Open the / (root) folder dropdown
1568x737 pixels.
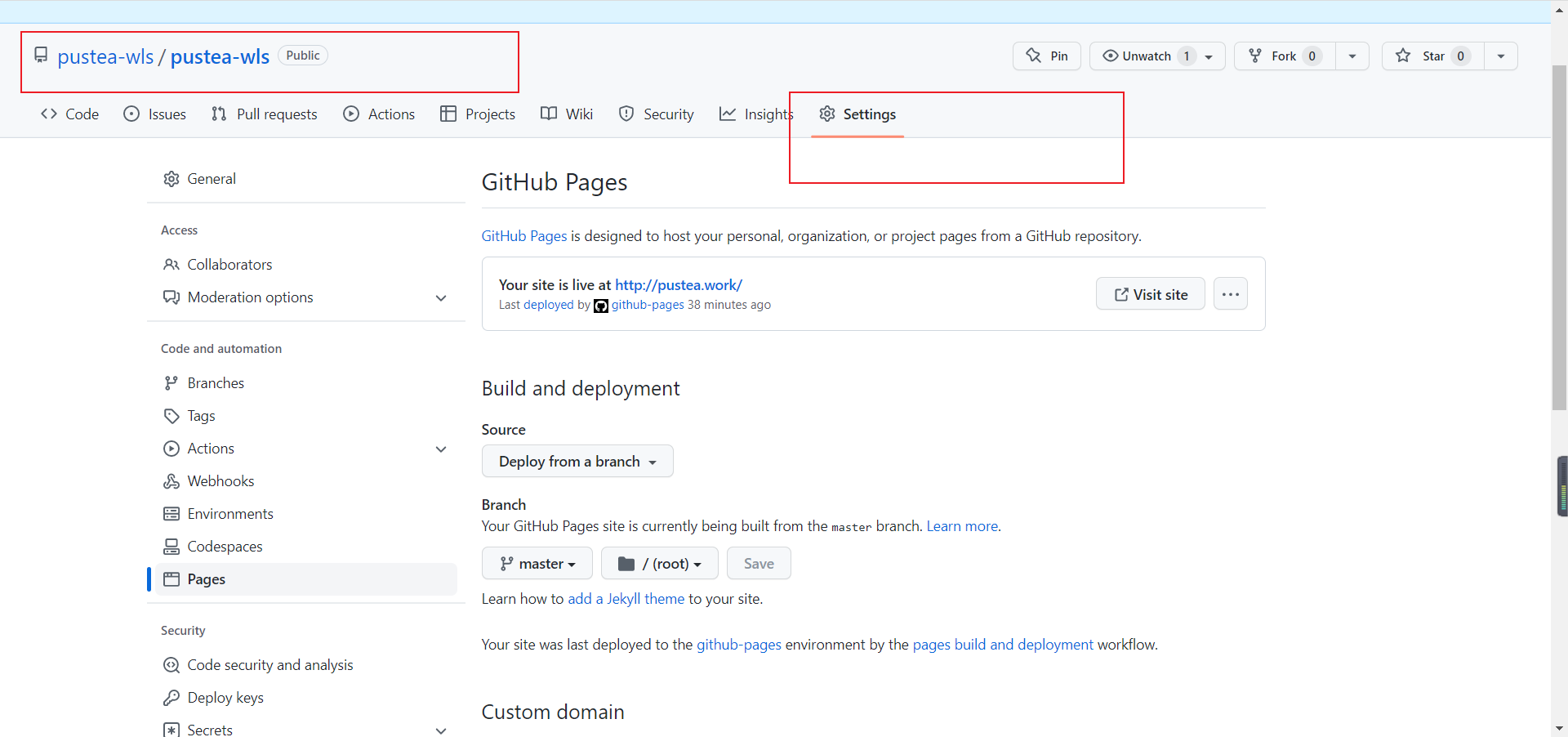tap(660, 564)
